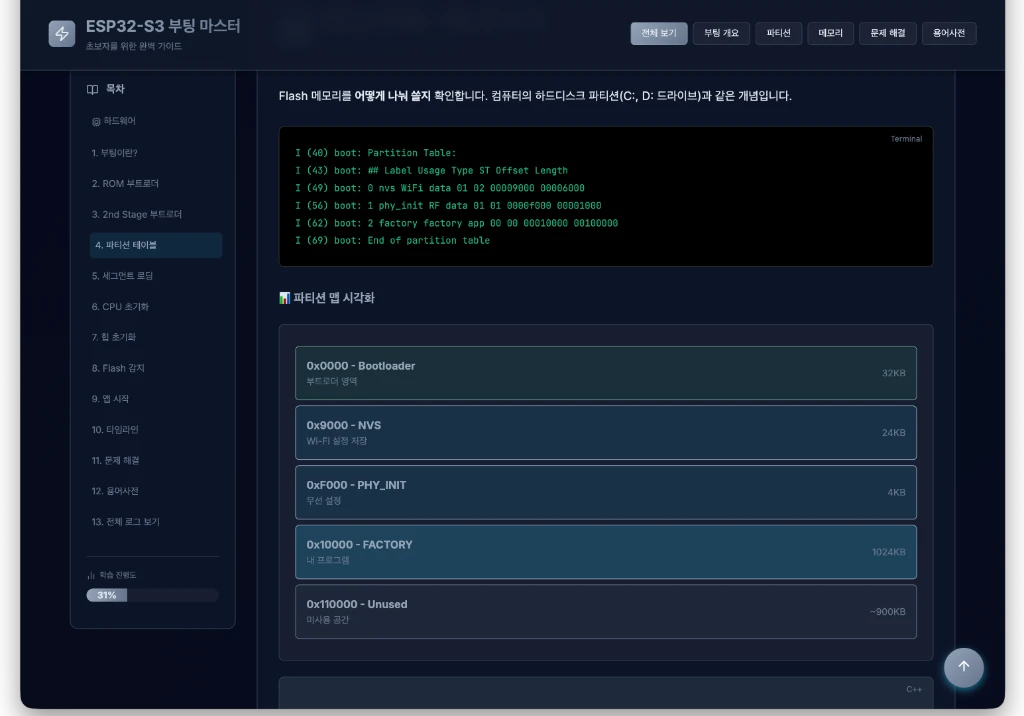Click the lightning bolt app logo

[x=62, y=33]
